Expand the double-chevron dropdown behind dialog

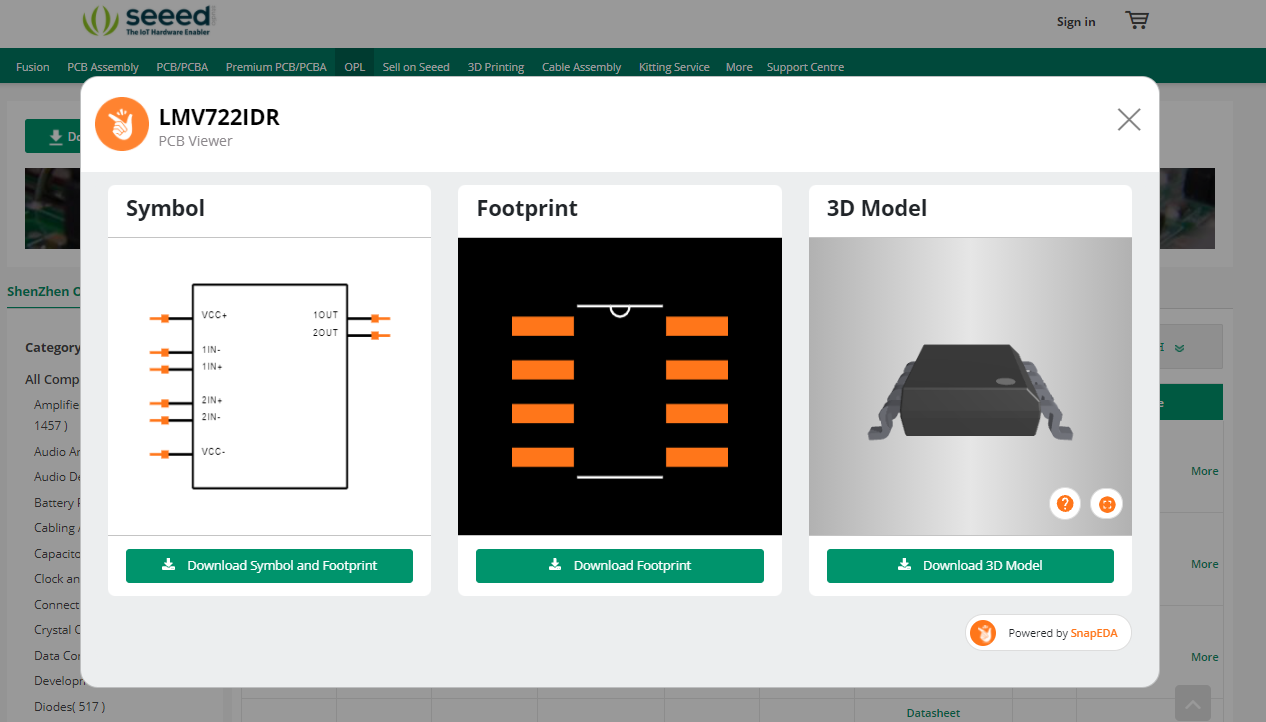pyautogui.click(x=1179, y=348)
